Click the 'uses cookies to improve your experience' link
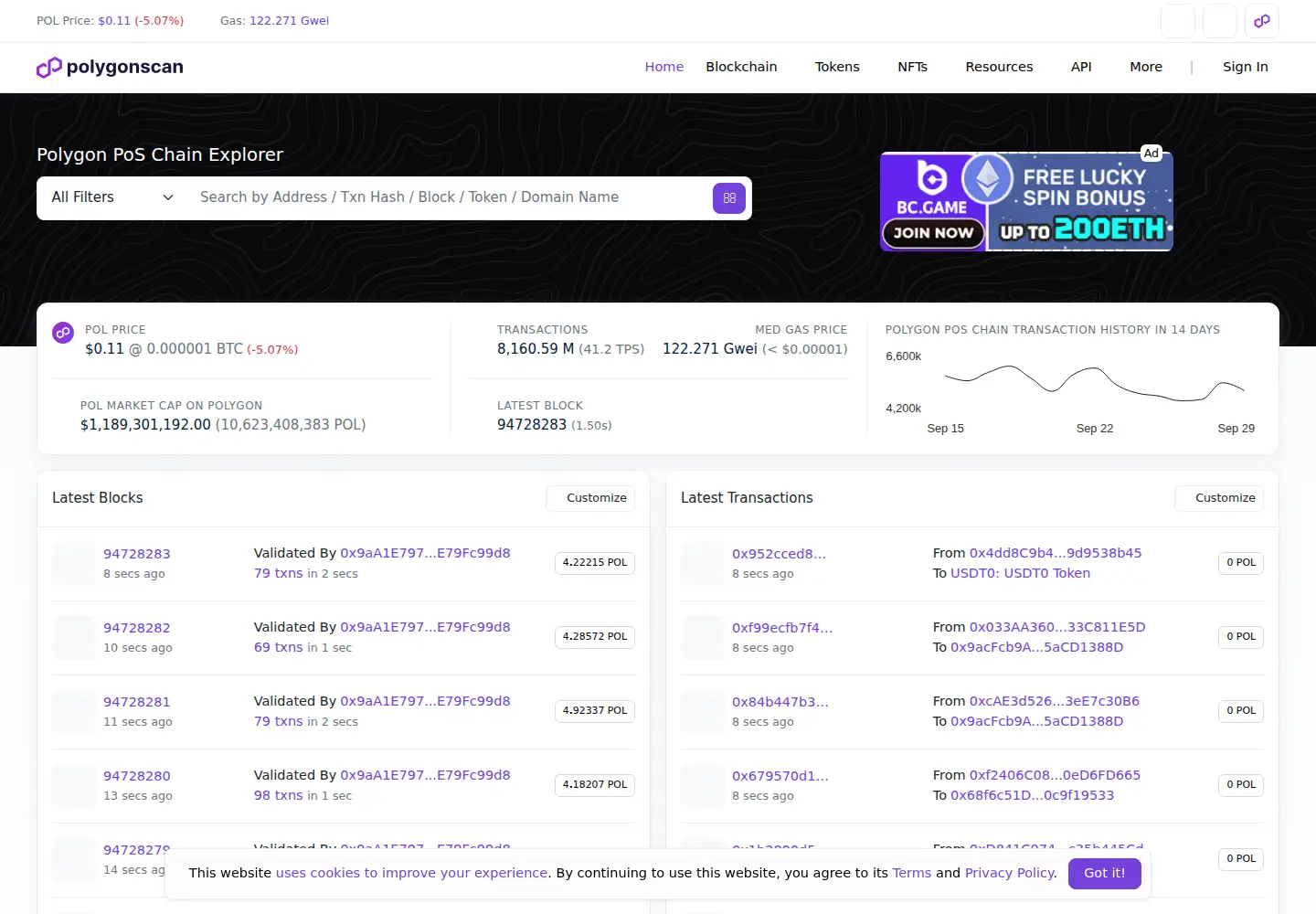 pos(412,873)
